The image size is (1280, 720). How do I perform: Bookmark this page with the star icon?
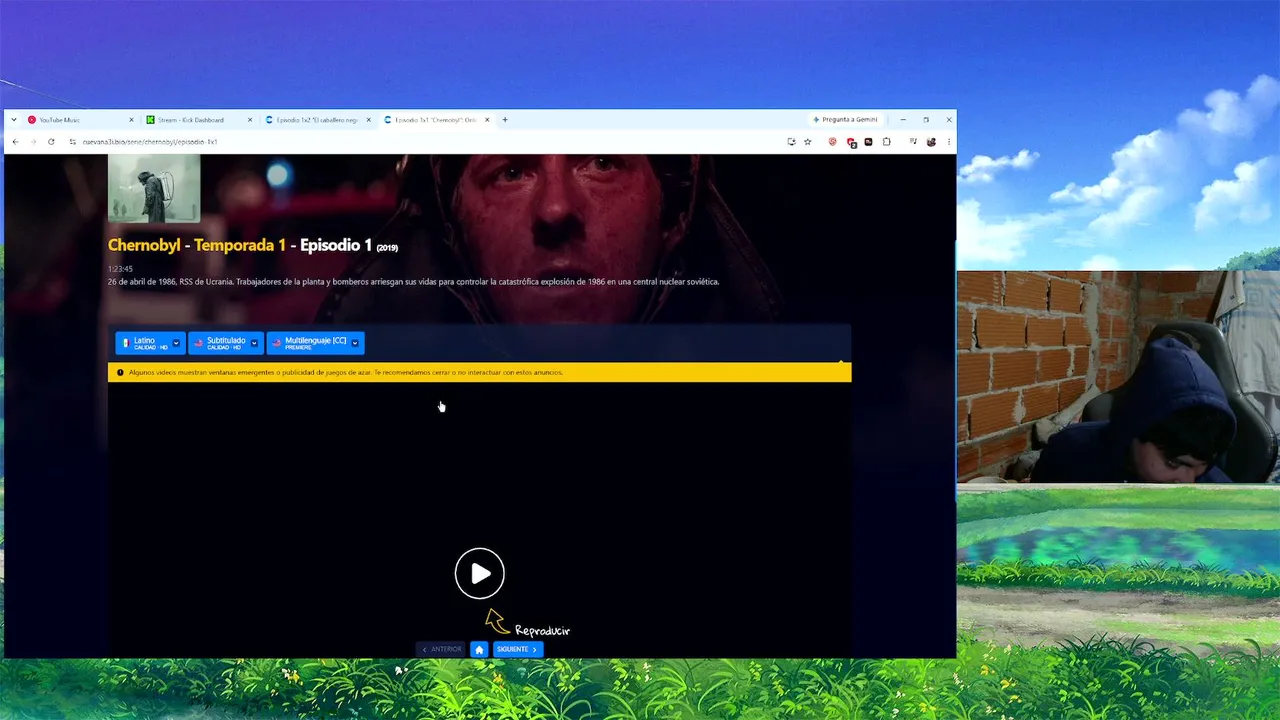808,142
